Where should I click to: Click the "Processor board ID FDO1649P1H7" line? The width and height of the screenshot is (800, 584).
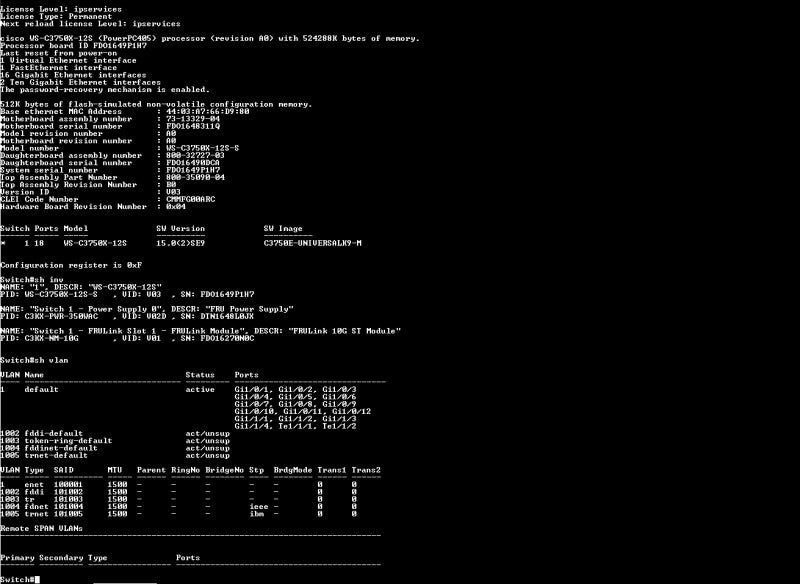[73, 45]
